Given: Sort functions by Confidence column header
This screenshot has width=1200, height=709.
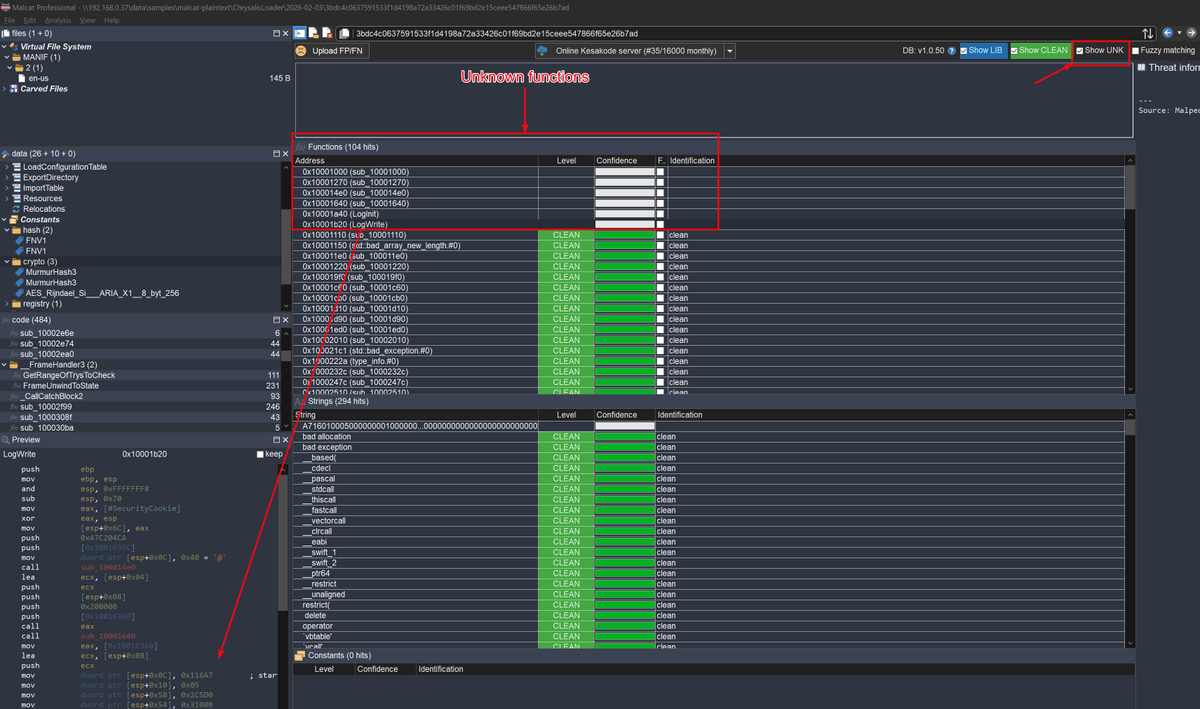Looking at the screenshot, I should (x=624, y=160).
